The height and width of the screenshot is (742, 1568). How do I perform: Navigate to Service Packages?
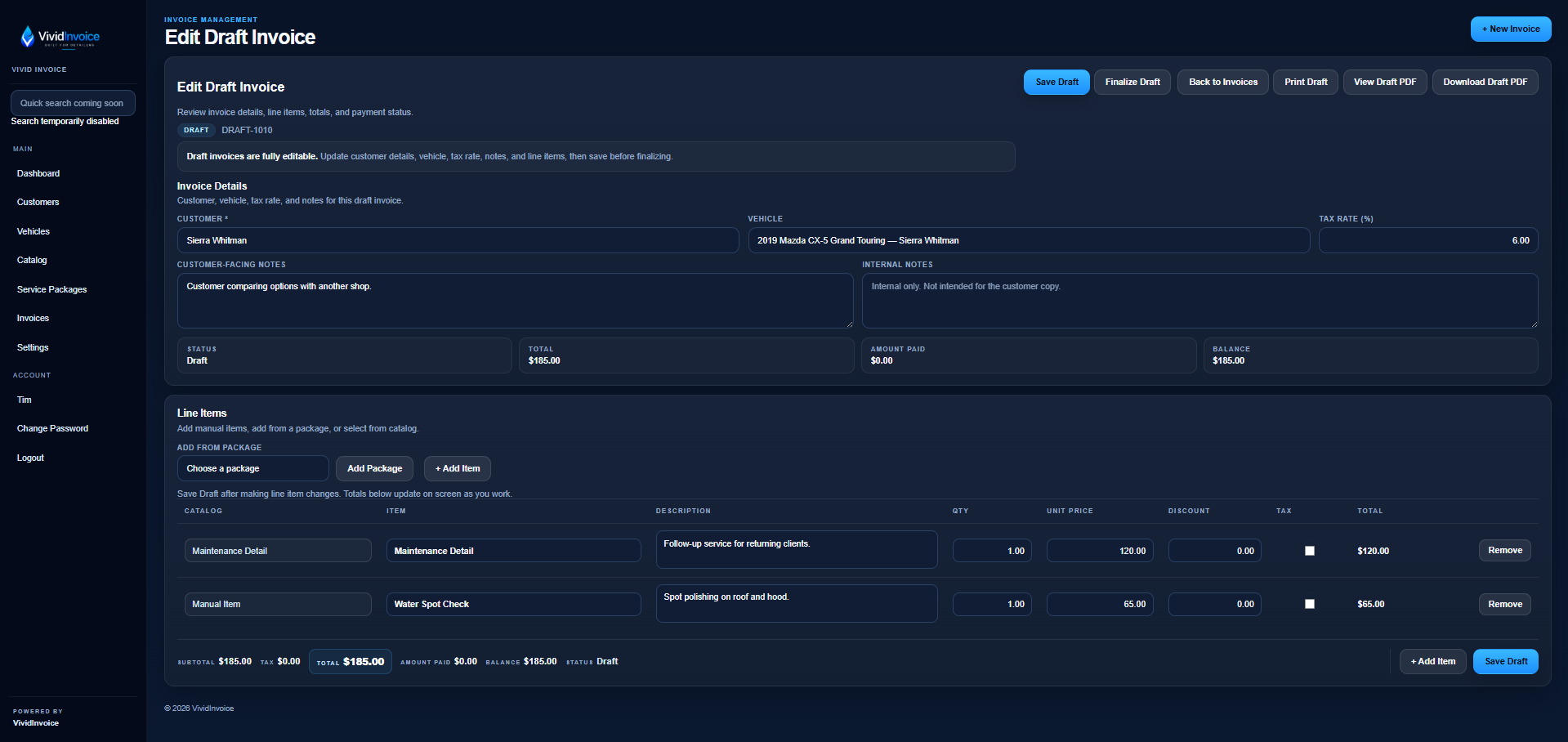coord(51,289)
